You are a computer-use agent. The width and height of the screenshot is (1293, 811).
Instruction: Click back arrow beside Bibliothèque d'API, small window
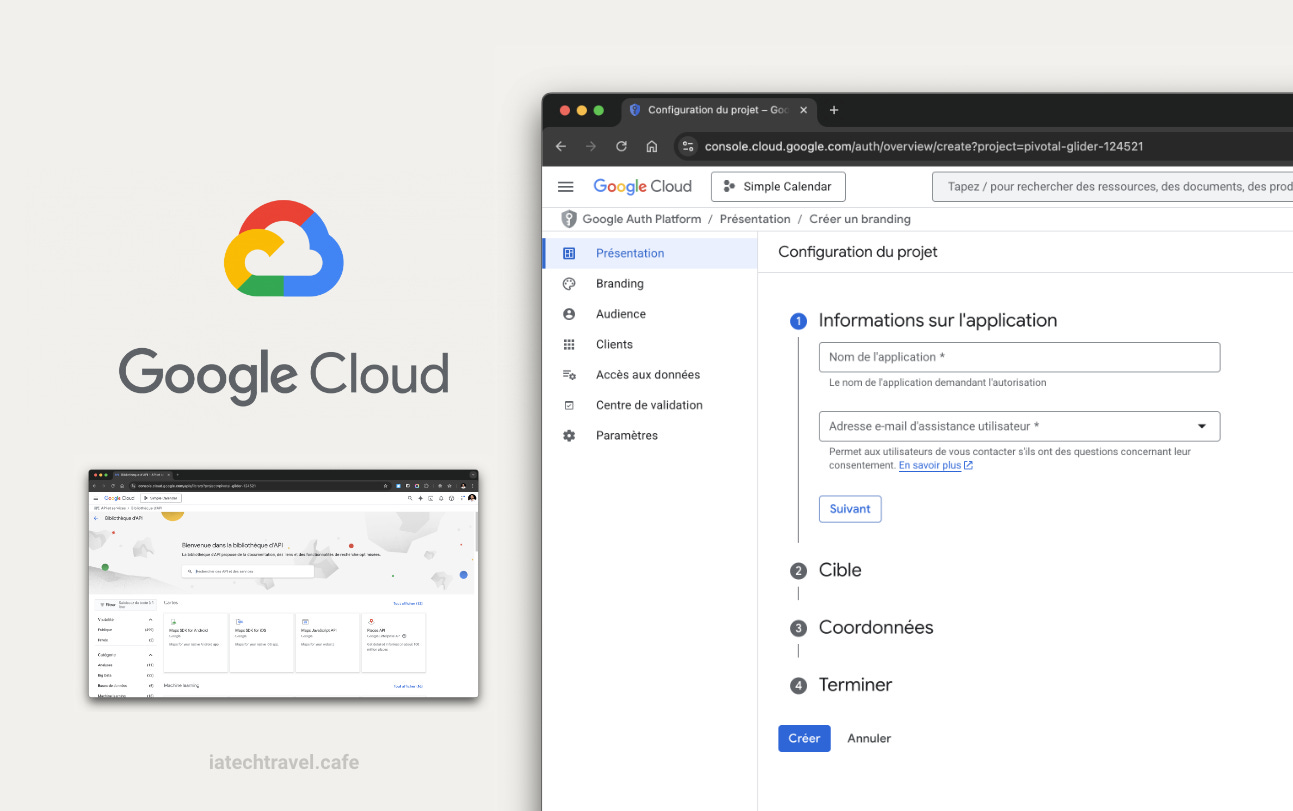[x=96, y=518]
